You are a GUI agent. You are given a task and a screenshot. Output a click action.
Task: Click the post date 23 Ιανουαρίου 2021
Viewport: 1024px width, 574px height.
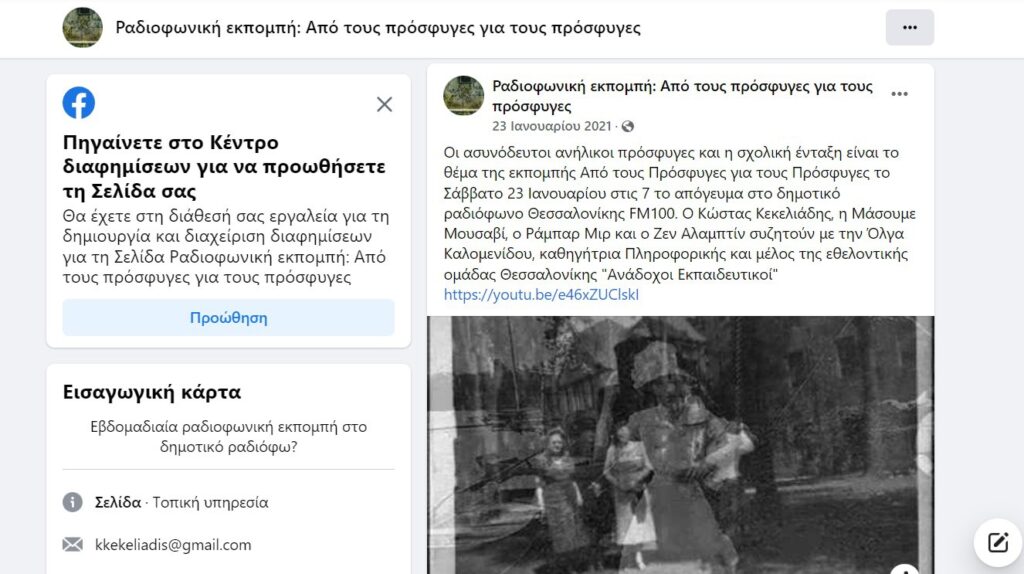point(552,126)
